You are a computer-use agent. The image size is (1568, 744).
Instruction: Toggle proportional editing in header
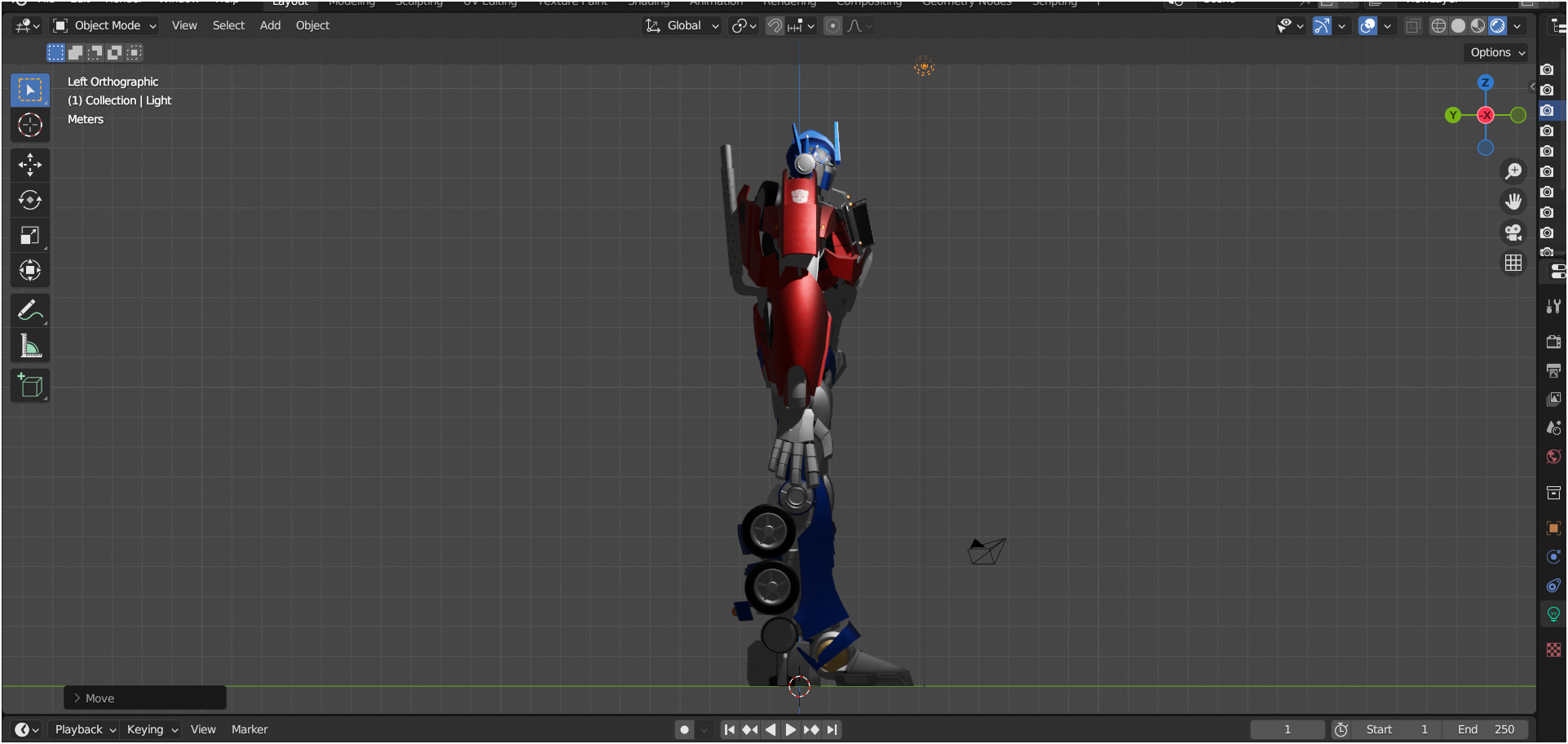coord(833,26)
